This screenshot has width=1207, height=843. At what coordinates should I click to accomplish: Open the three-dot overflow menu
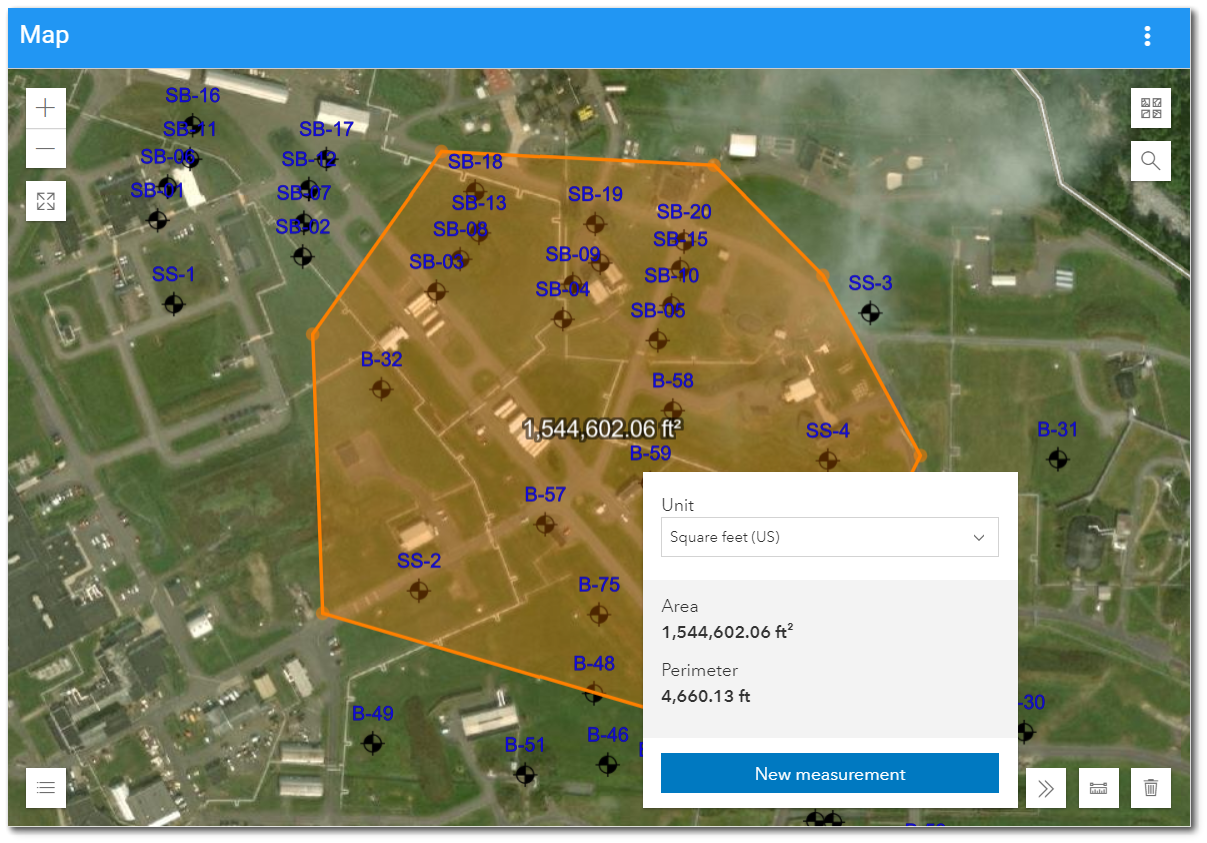click(x=1146, y=36)
